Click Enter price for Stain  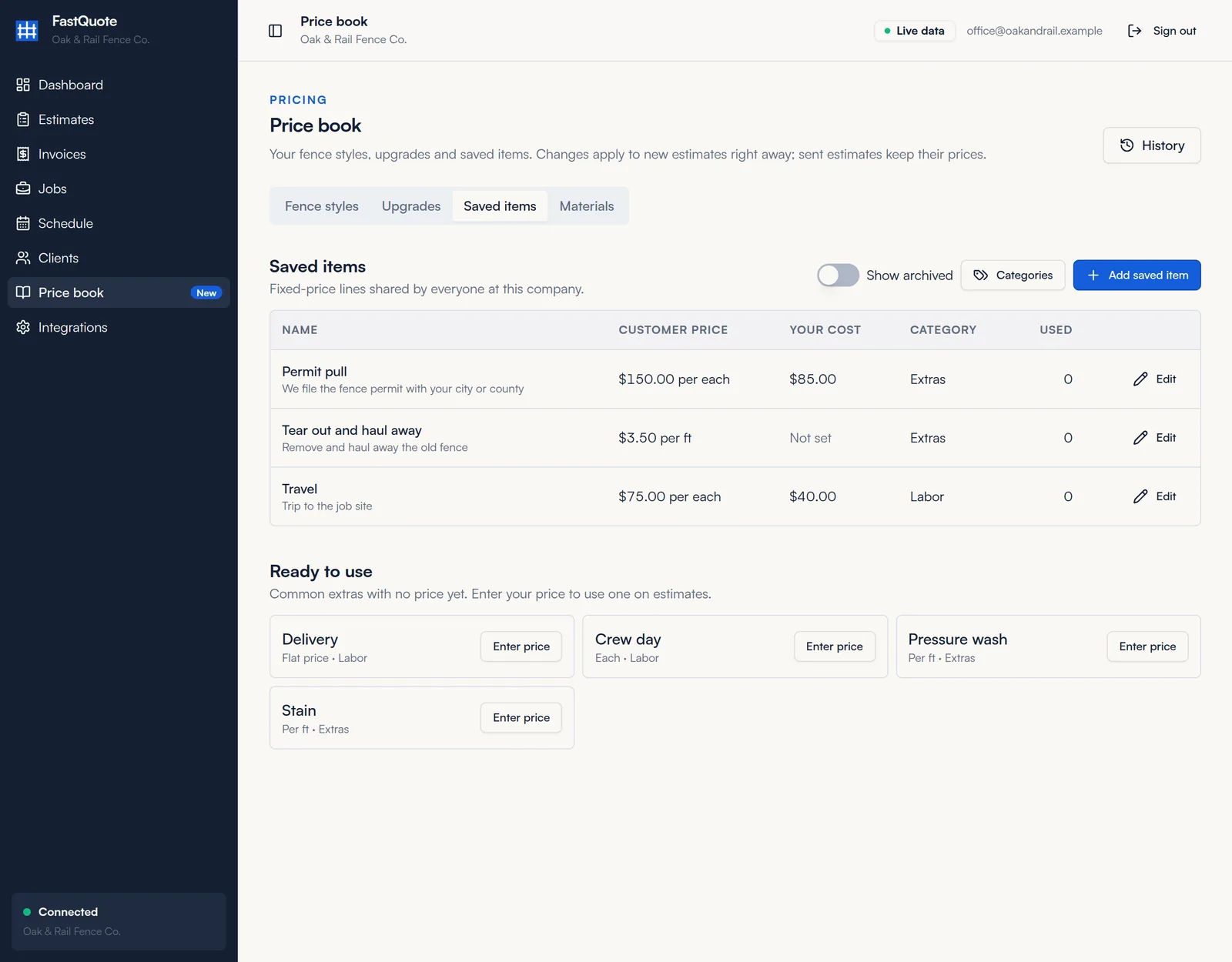tap(521, 717)
